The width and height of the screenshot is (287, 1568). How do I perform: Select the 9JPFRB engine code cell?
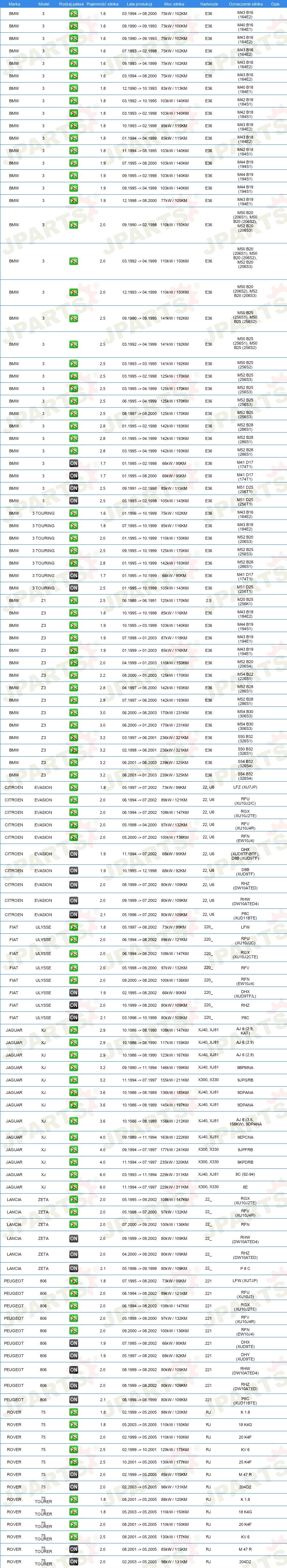click(x=245, y=1149)
